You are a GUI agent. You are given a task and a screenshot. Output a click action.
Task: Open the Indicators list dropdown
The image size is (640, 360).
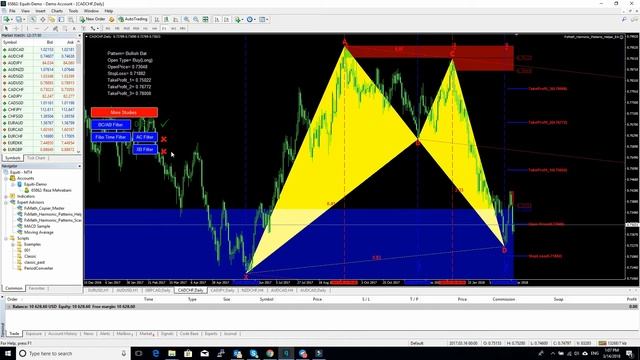click(x=239, y=19)
